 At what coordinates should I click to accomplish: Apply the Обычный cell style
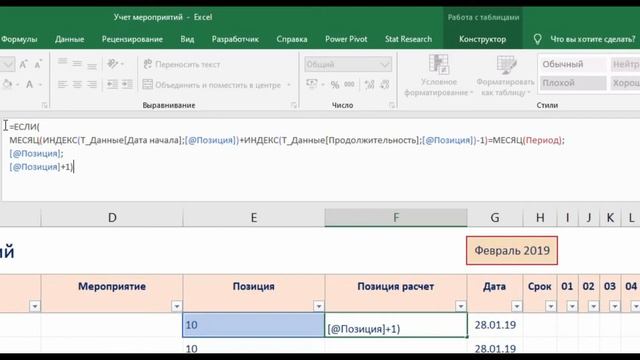pyautogui.click(x=573, y=64)
